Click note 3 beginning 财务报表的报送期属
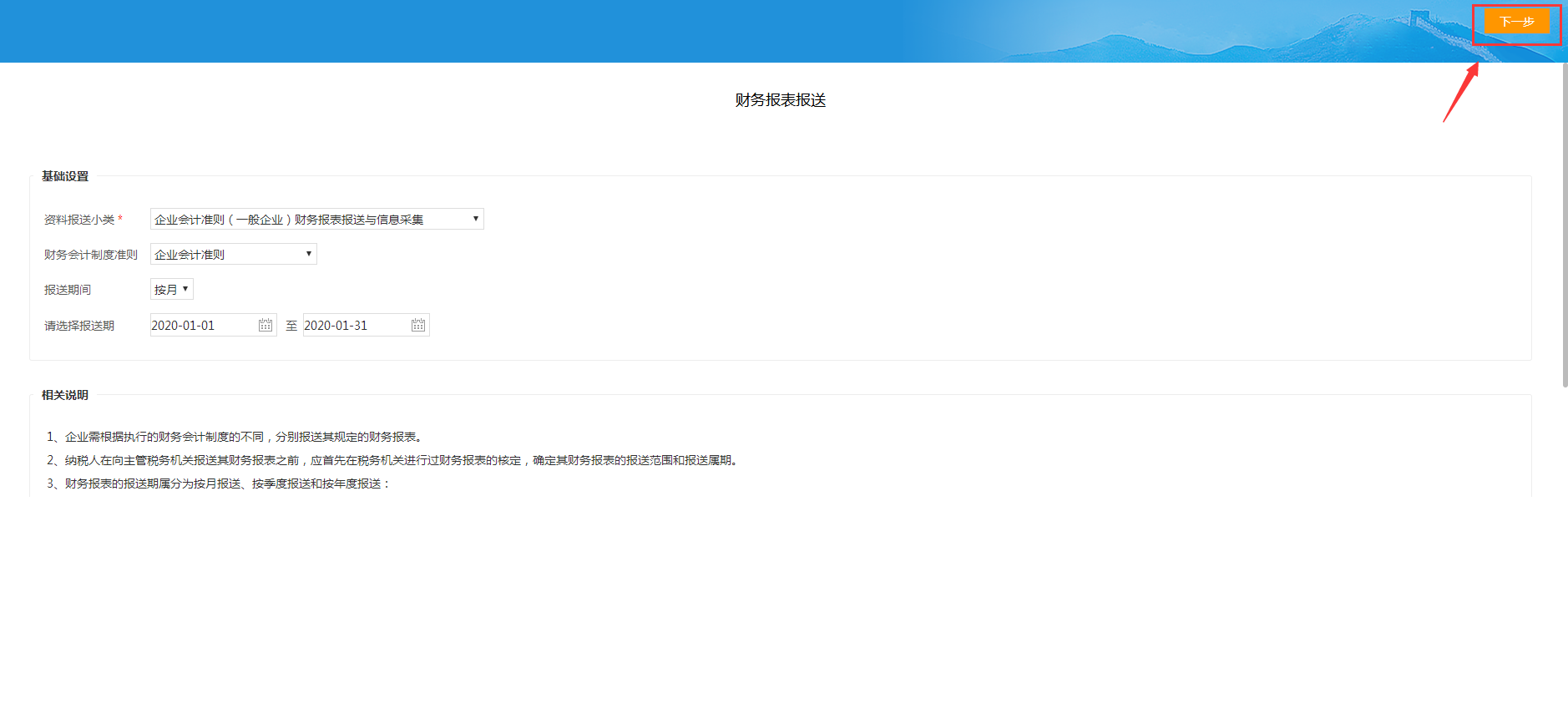 point(219,484)
